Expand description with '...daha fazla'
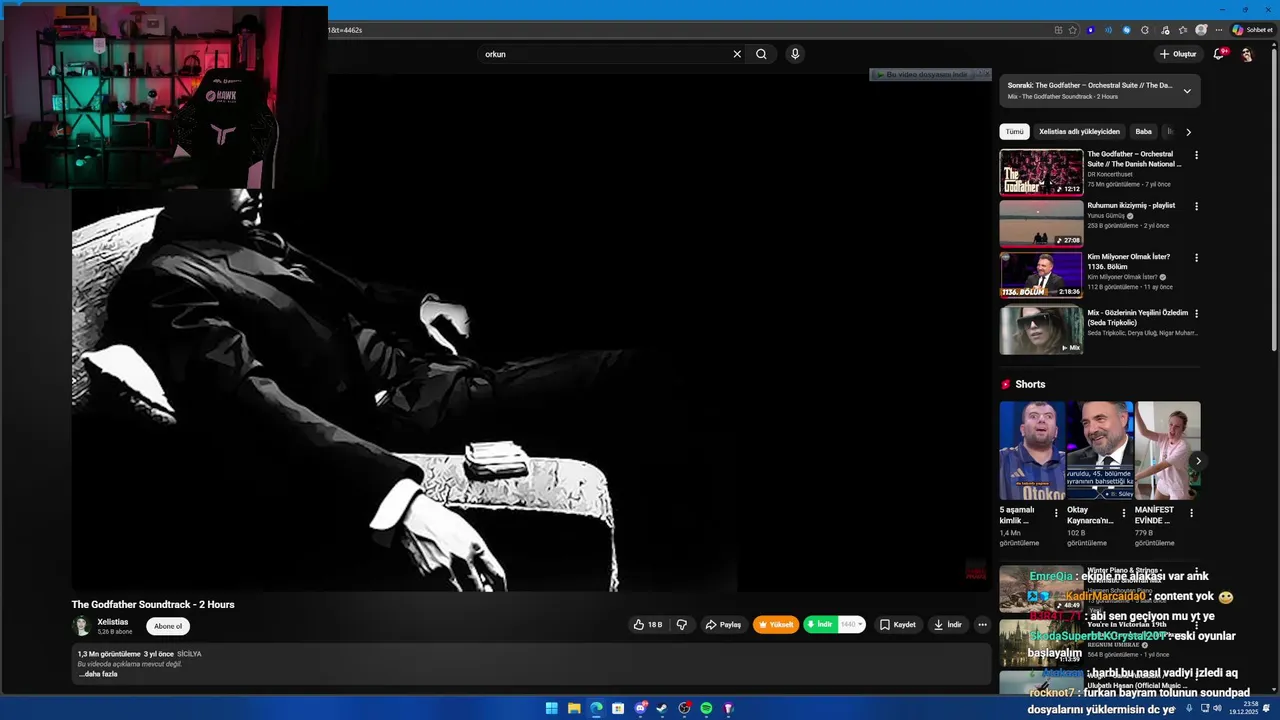This screenshot has width=1280, height=720. pyautogui.click(x=98, y=674)
